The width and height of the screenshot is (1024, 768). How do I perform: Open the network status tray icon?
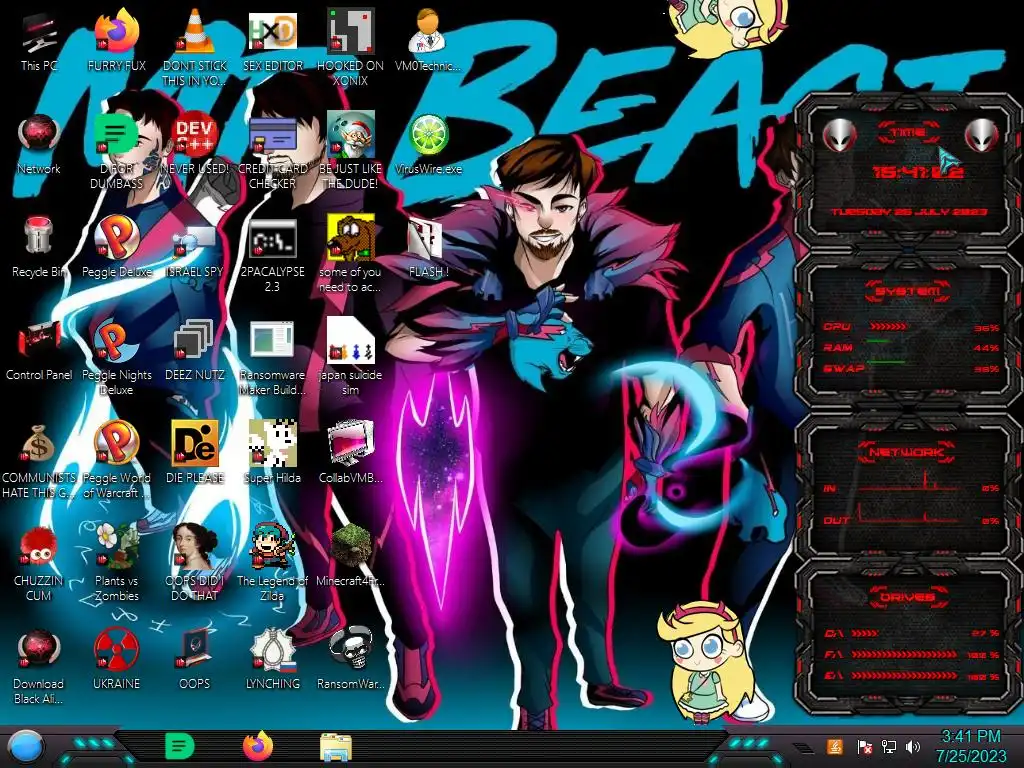click(889, 746)
